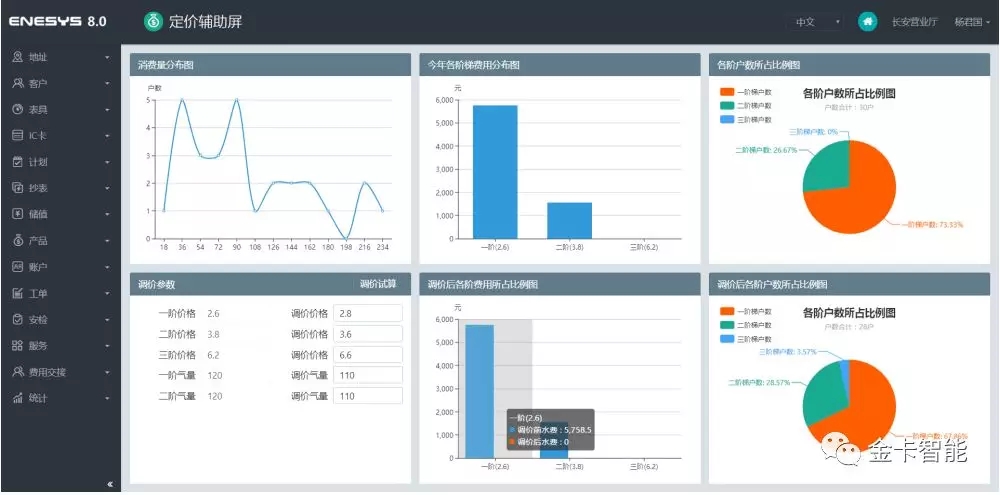This screenshot has height=495, width=1000.
Task: Click the 费用交接 fee handover icon
Action: 18,372
